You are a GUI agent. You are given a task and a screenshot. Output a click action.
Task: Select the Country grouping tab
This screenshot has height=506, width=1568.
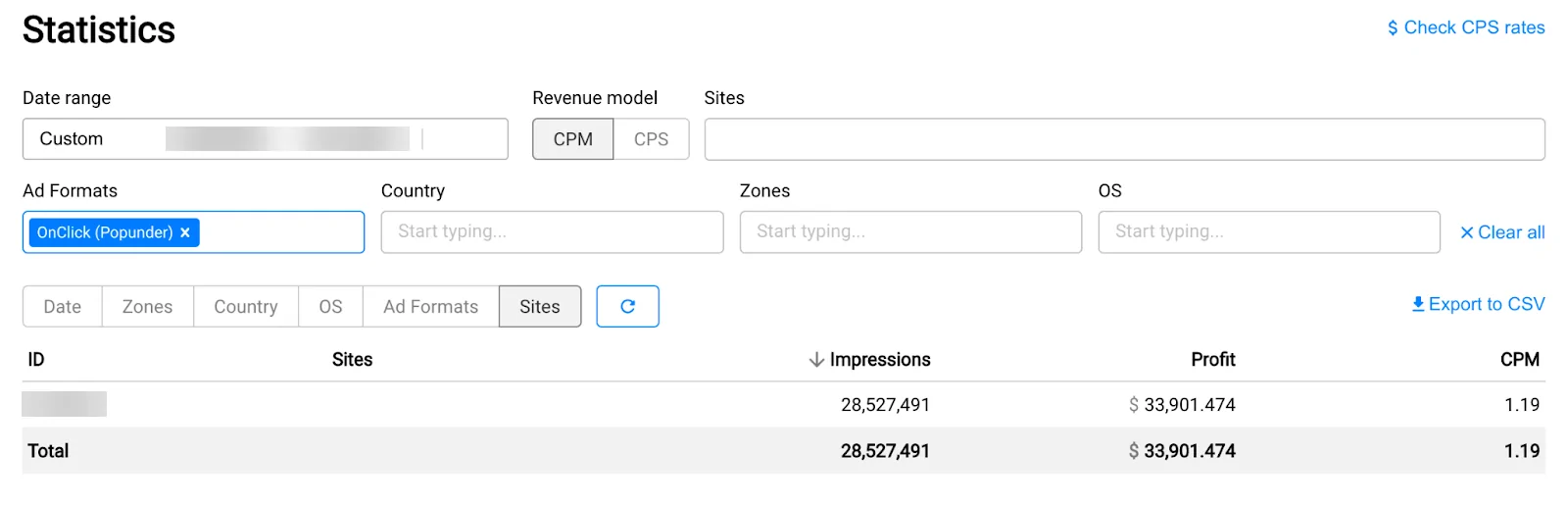(246, 307)
